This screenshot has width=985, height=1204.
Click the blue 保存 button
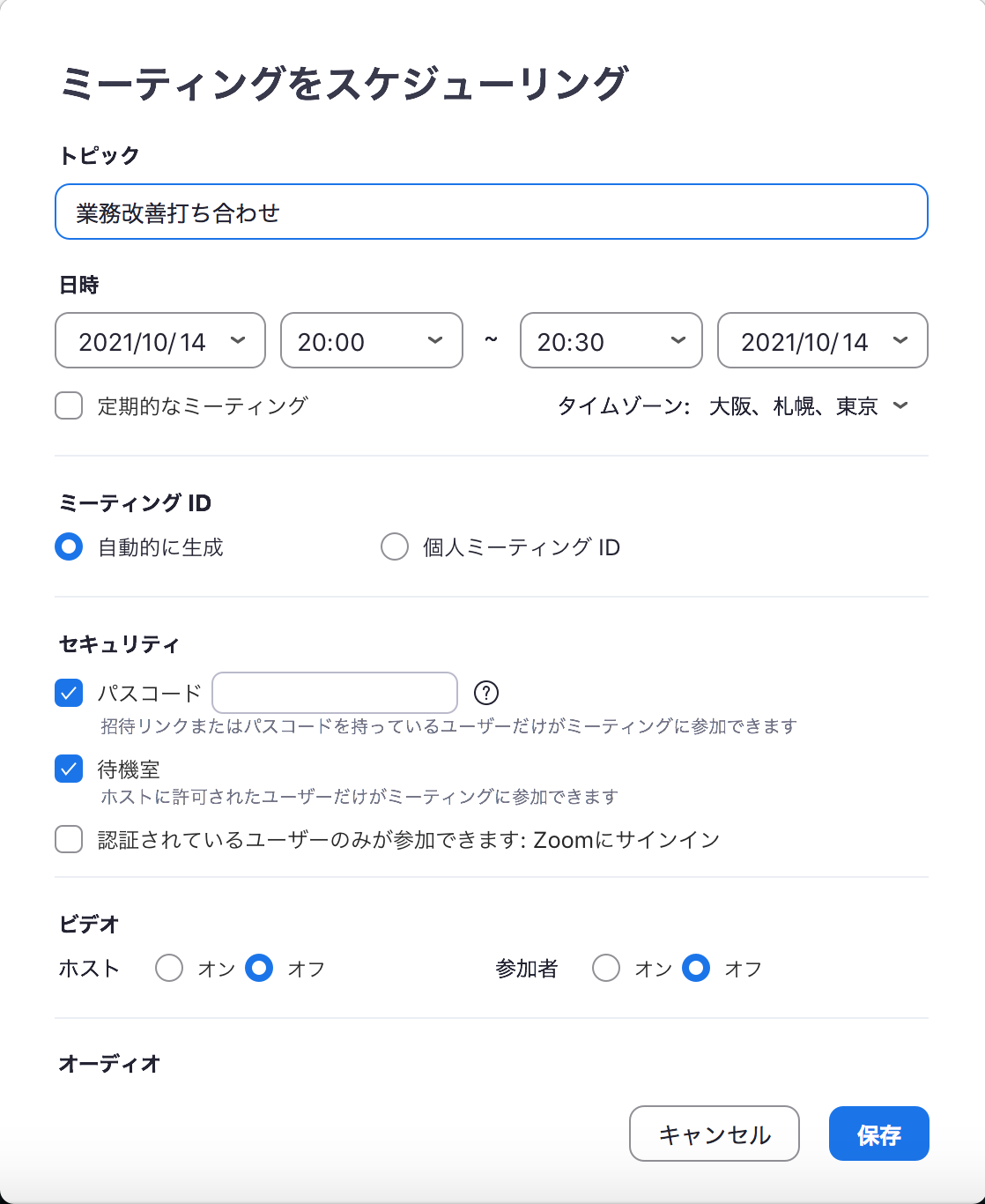click(x=879, y=1133)
